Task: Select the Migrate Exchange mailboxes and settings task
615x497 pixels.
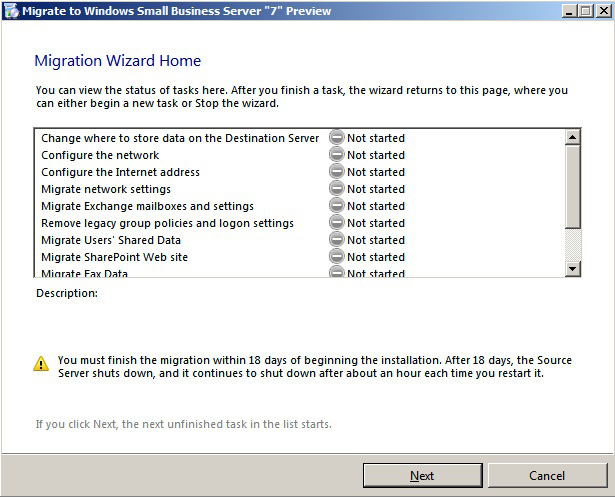Action: [147, 206]
